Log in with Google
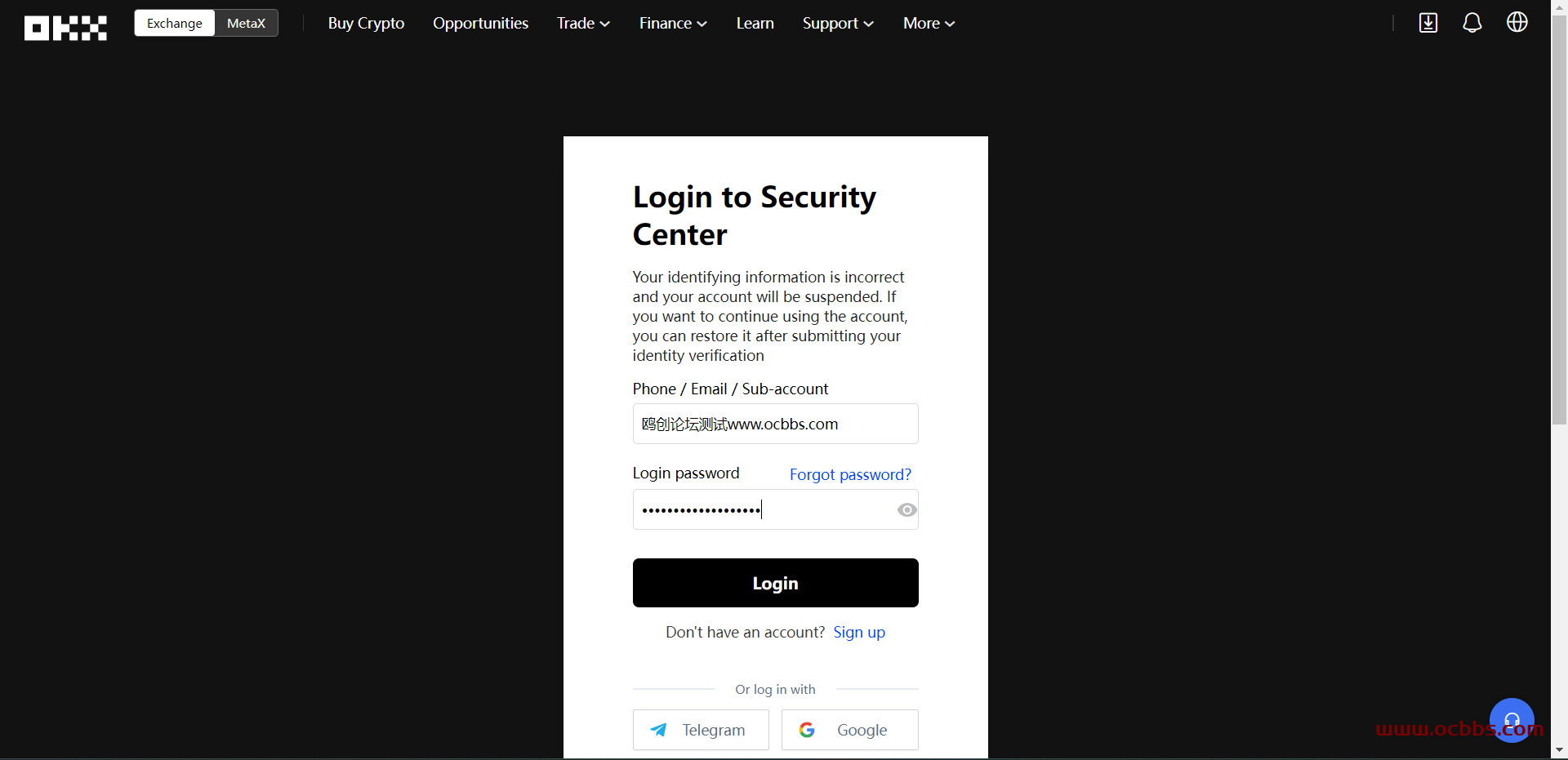This screenshot has height=760, width=1568. (x=850, y=730)
